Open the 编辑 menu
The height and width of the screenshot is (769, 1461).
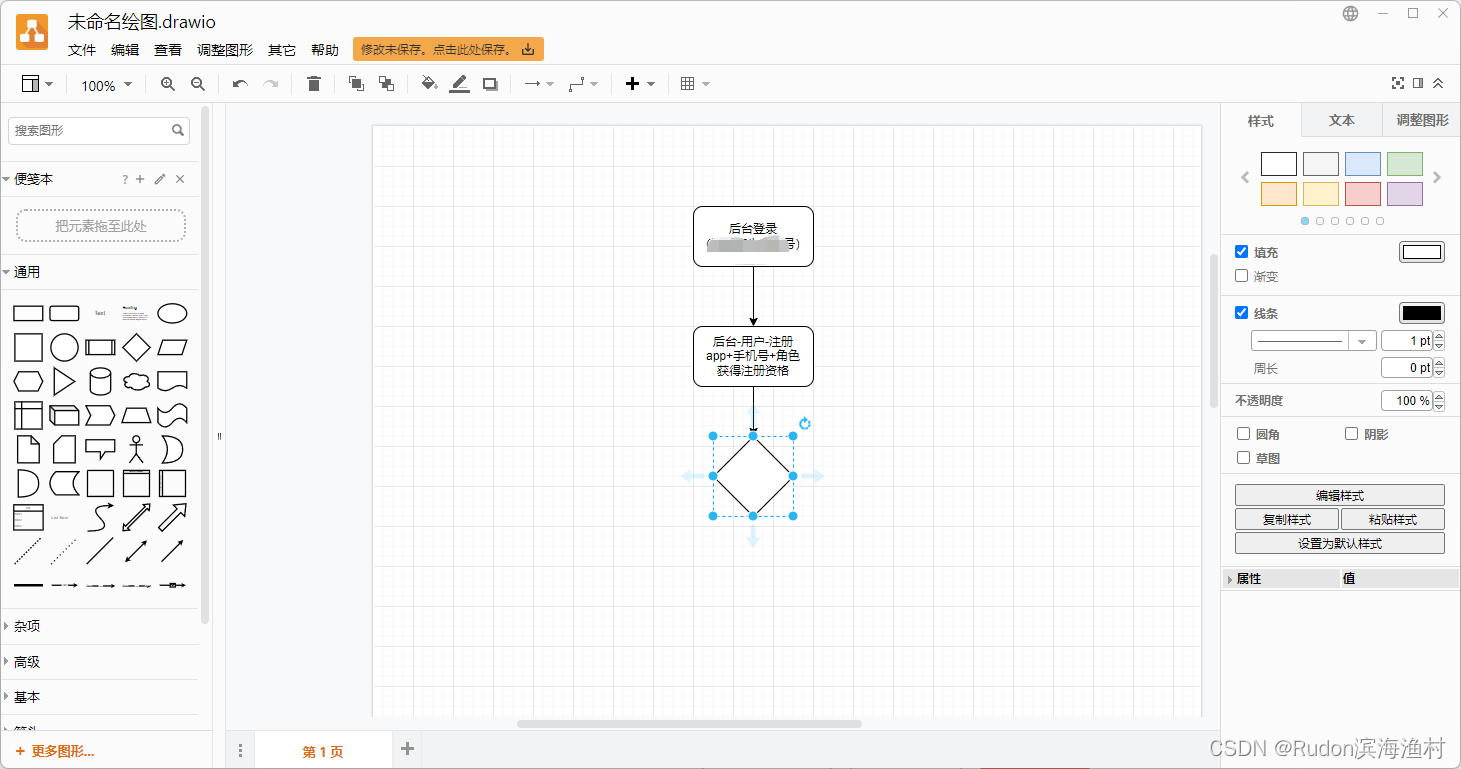click(x=125, y=50)
